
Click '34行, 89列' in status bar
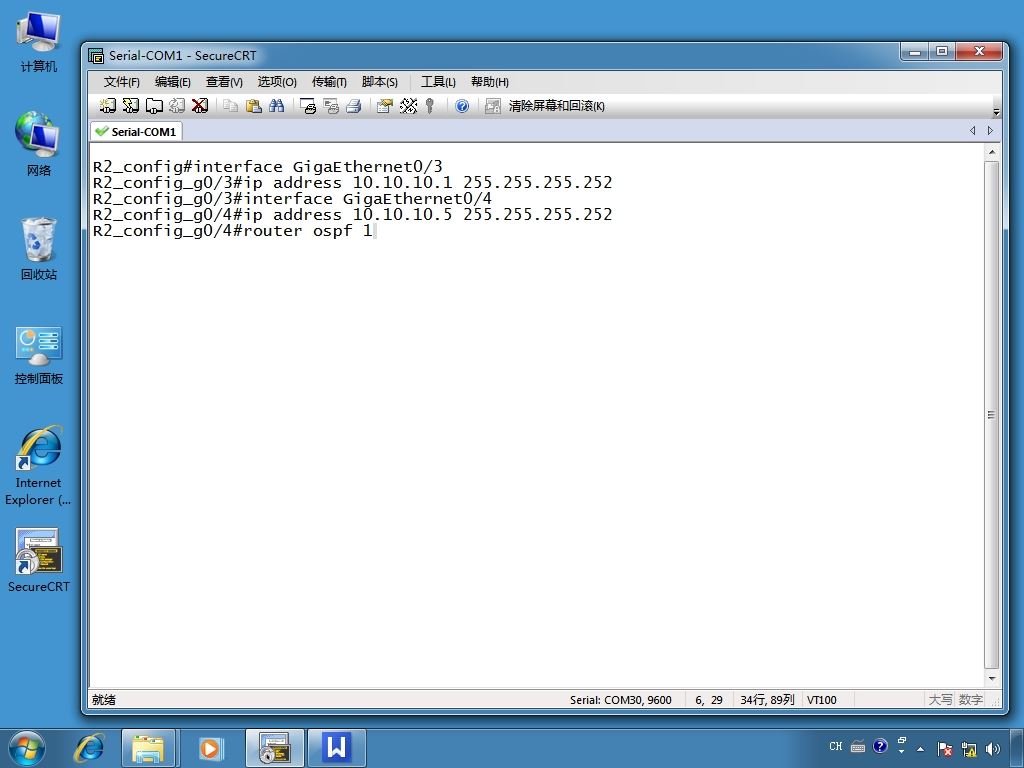point(767,699)
